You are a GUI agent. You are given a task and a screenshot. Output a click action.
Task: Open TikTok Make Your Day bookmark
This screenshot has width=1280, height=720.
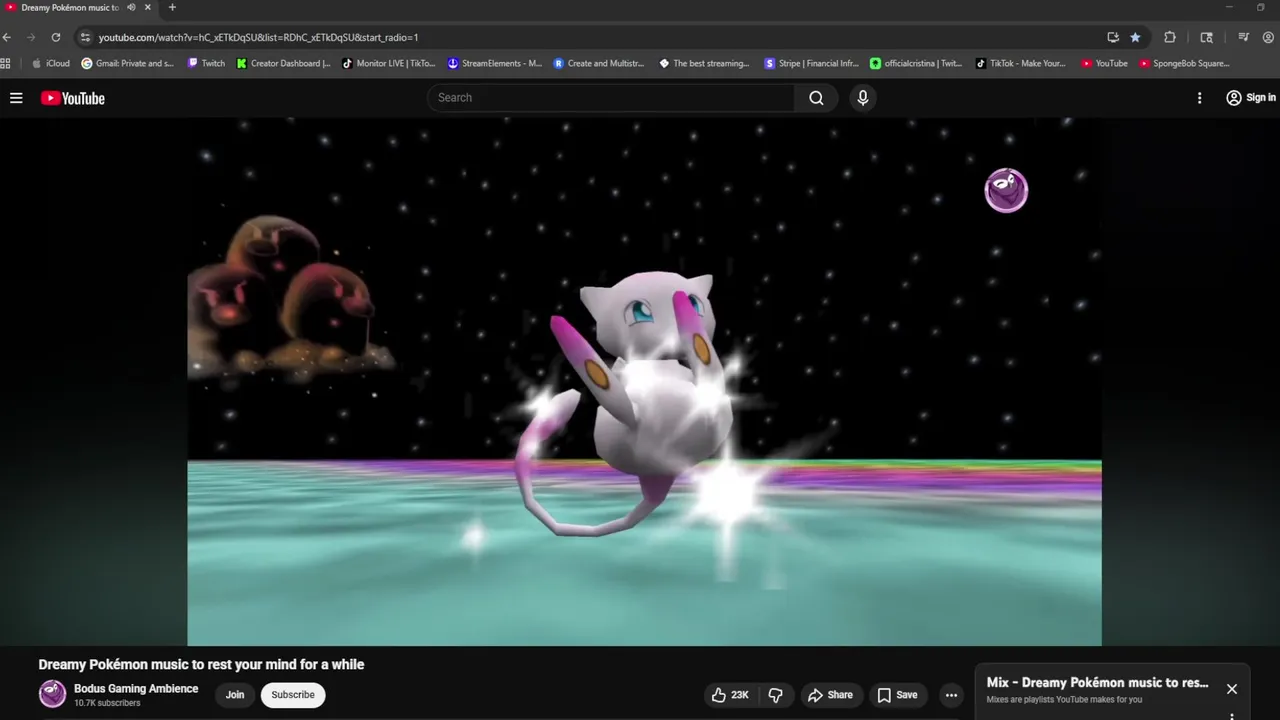click(1021, 63)
